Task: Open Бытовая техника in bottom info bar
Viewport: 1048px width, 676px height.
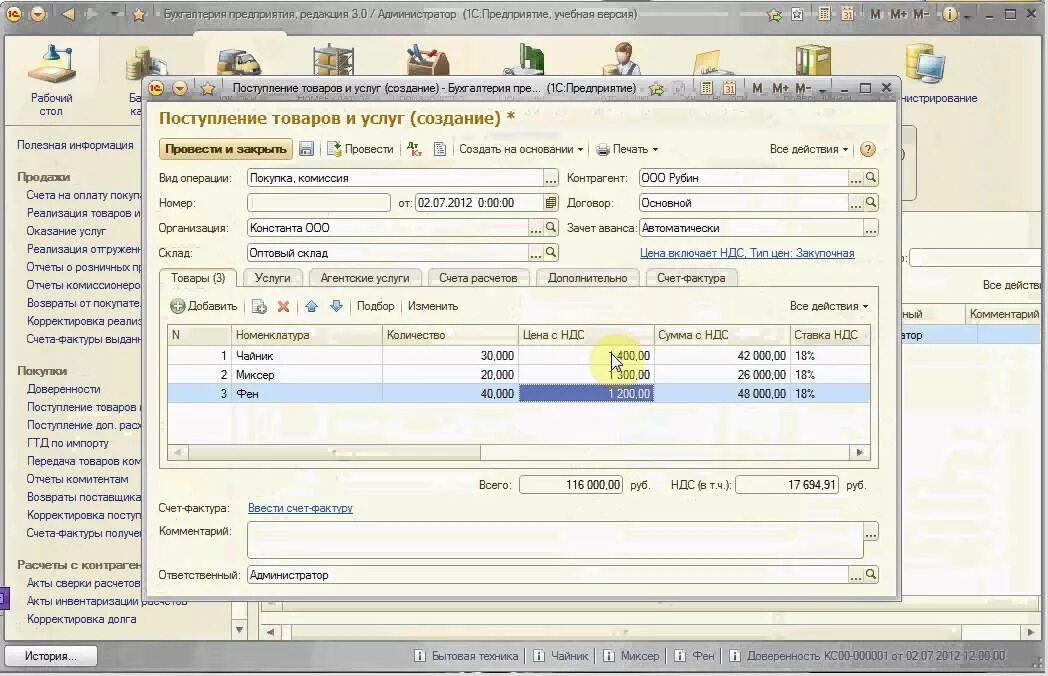Action: click(467, 656)
